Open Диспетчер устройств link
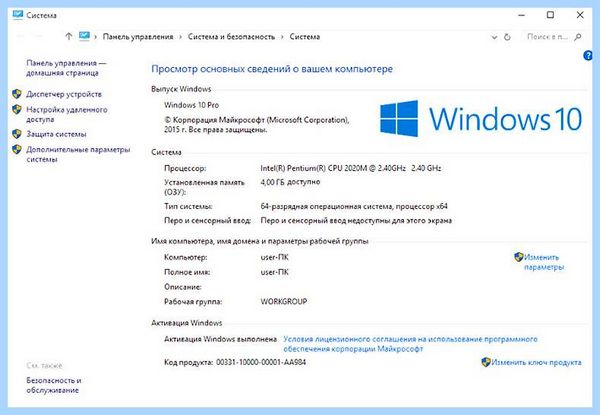The height and width of the screenshot is (415, 600). tap(64, 94)
